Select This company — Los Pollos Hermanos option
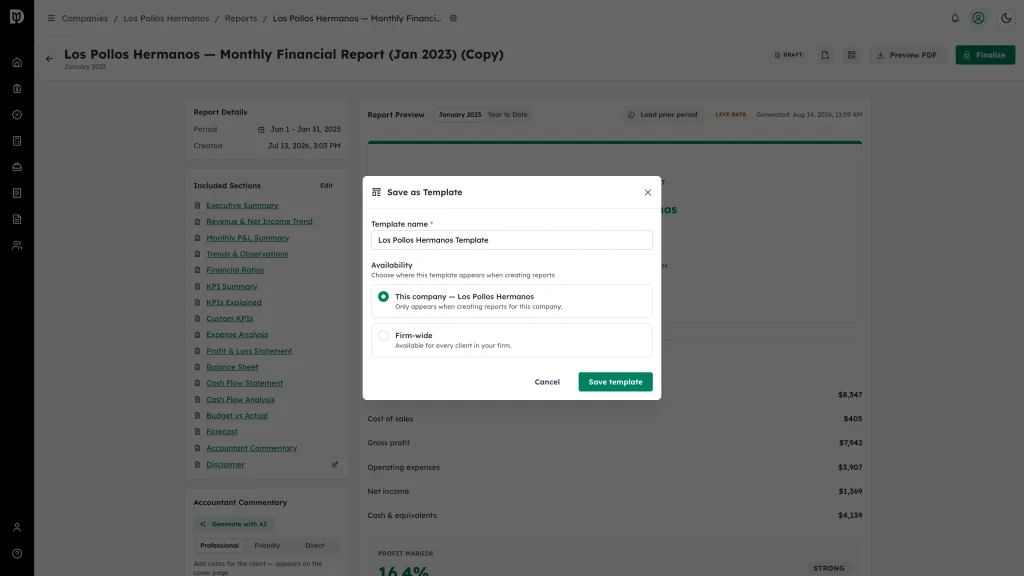This screenshot has width=1024, height=576. (x=511, y=301)
